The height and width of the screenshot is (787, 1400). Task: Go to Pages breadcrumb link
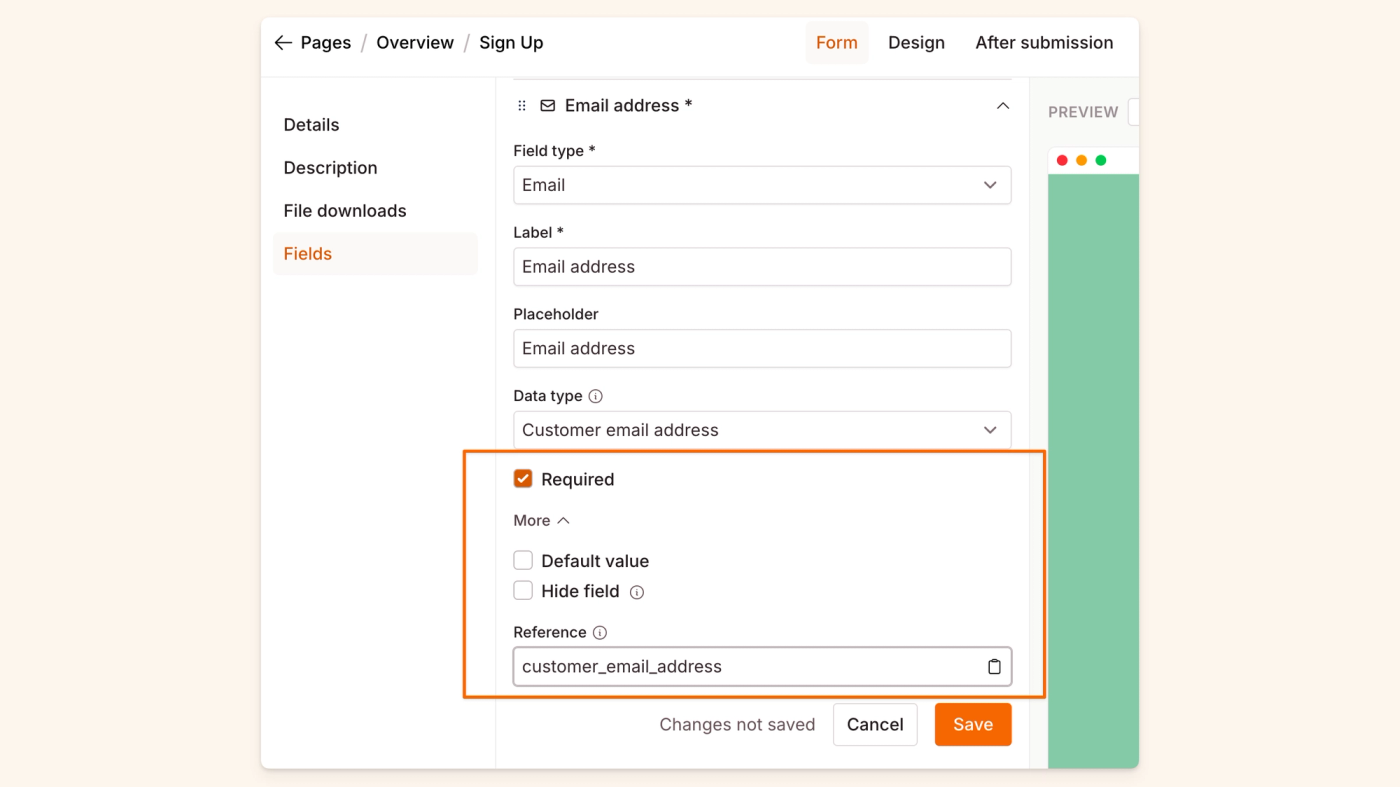pos(326,43)
